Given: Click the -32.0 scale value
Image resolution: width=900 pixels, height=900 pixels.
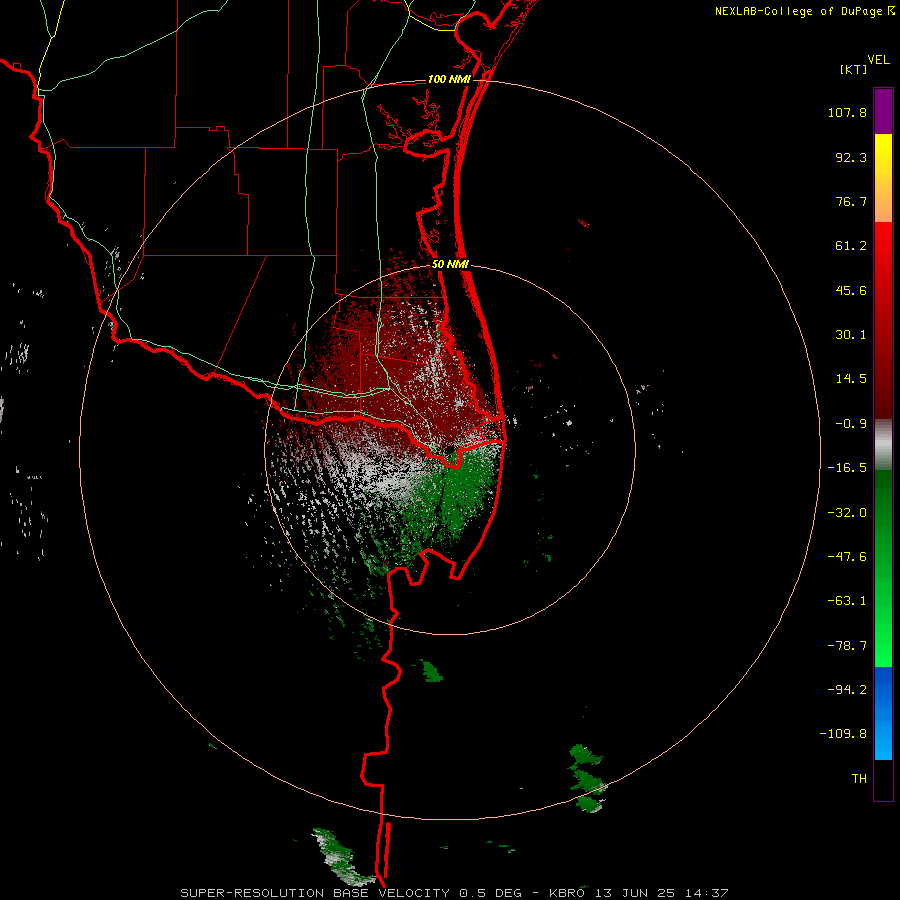Looking at the screenshot, I should 847,513.
